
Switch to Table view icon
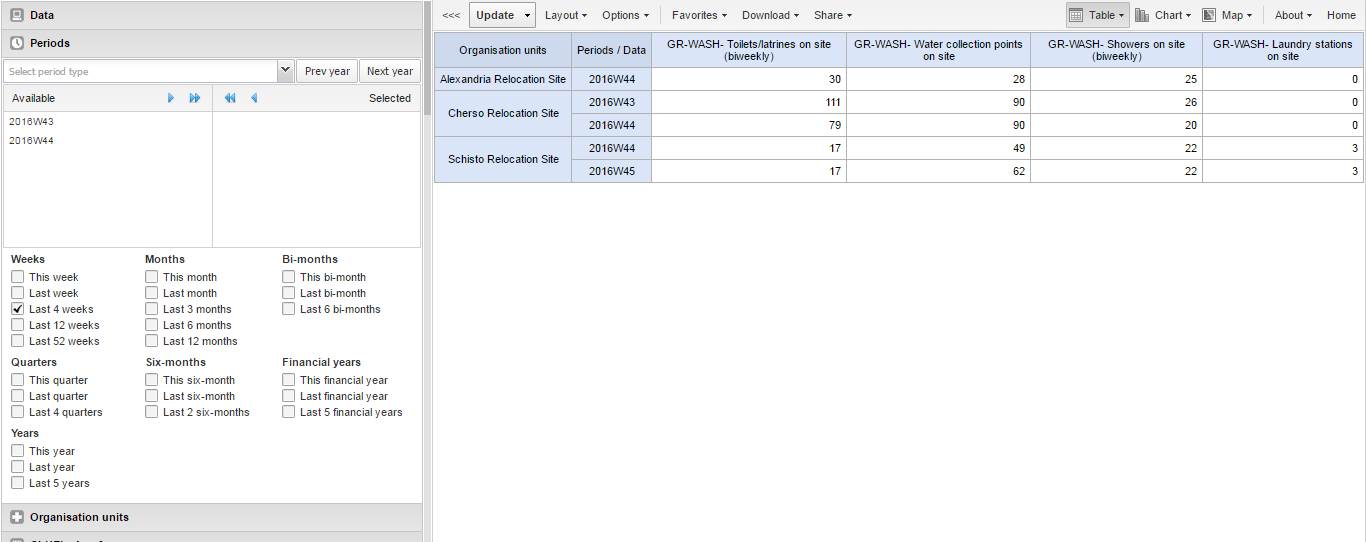tap(1076, 15)
